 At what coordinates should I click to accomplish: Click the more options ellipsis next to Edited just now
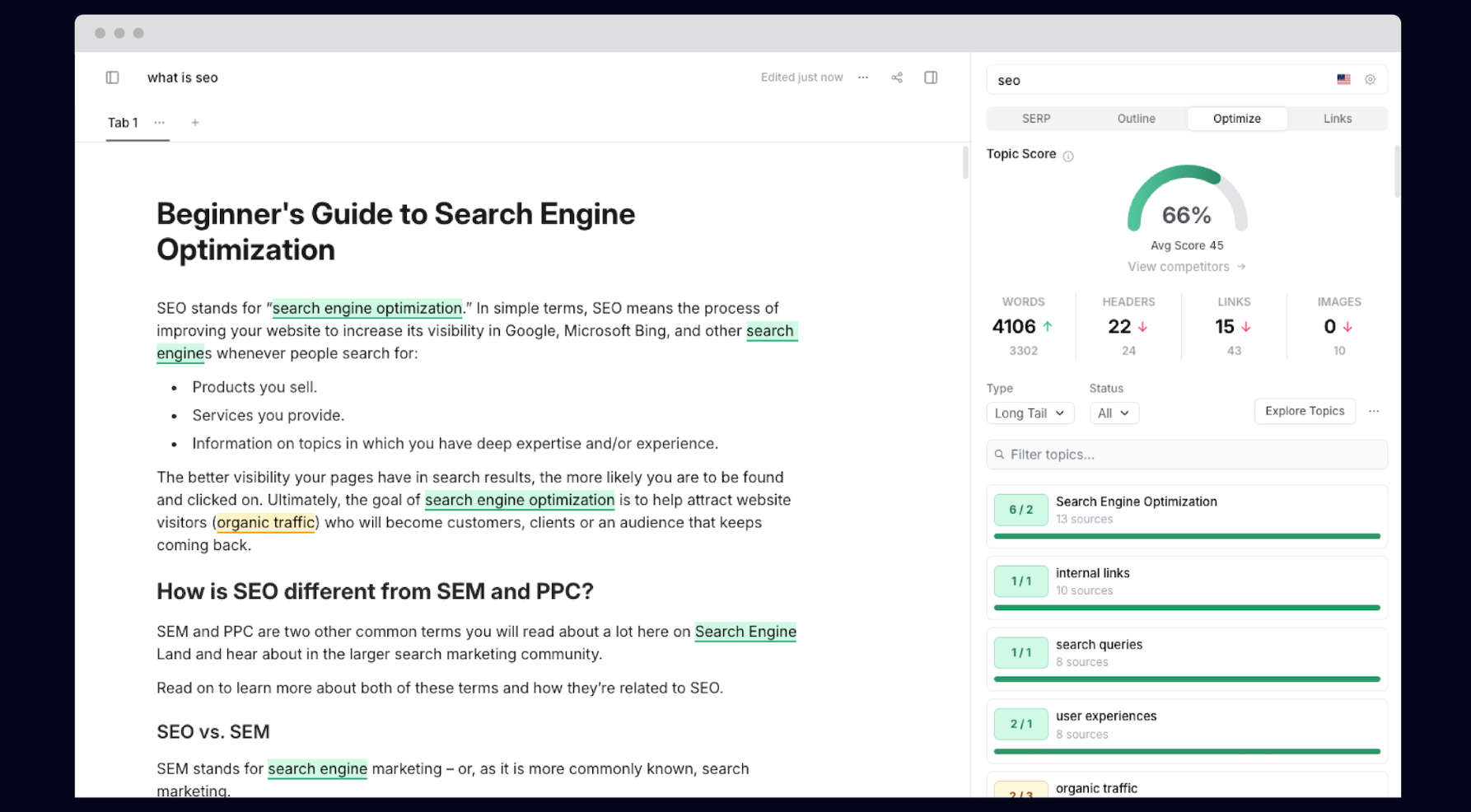tap(862, 77)
